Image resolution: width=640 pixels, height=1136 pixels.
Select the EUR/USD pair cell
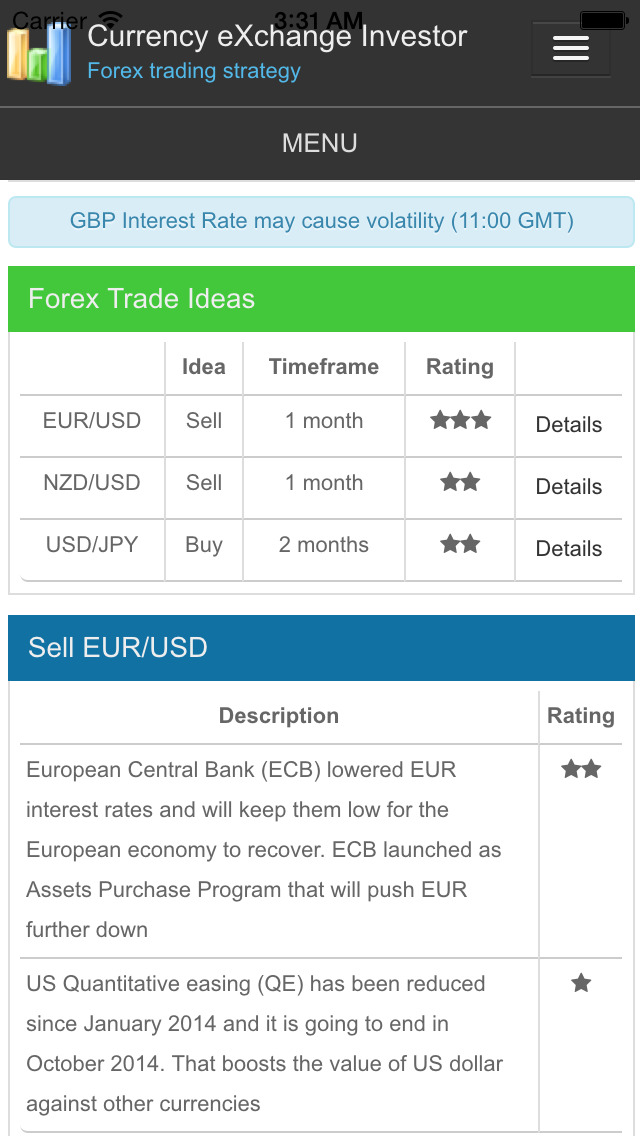(92, 421)
